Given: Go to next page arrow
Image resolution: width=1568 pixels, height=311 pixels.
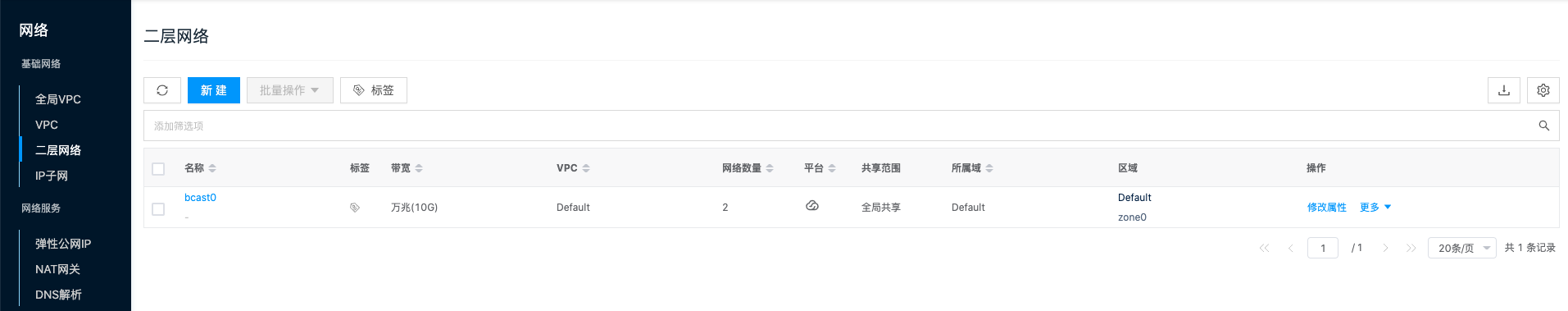Looking at the screenshot, I should (x=1386, y=248).
